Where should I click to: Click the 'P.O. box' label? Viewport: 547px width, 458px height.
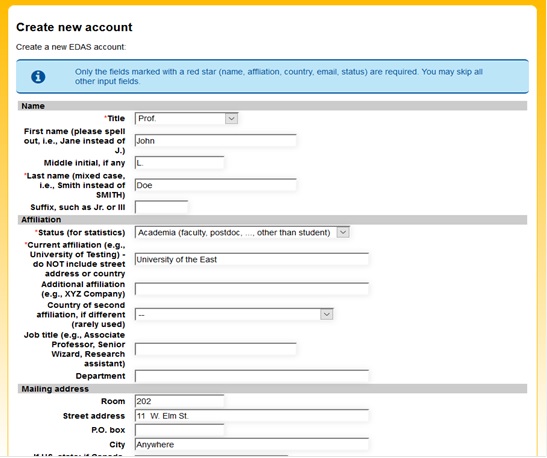tap(108, 430)
